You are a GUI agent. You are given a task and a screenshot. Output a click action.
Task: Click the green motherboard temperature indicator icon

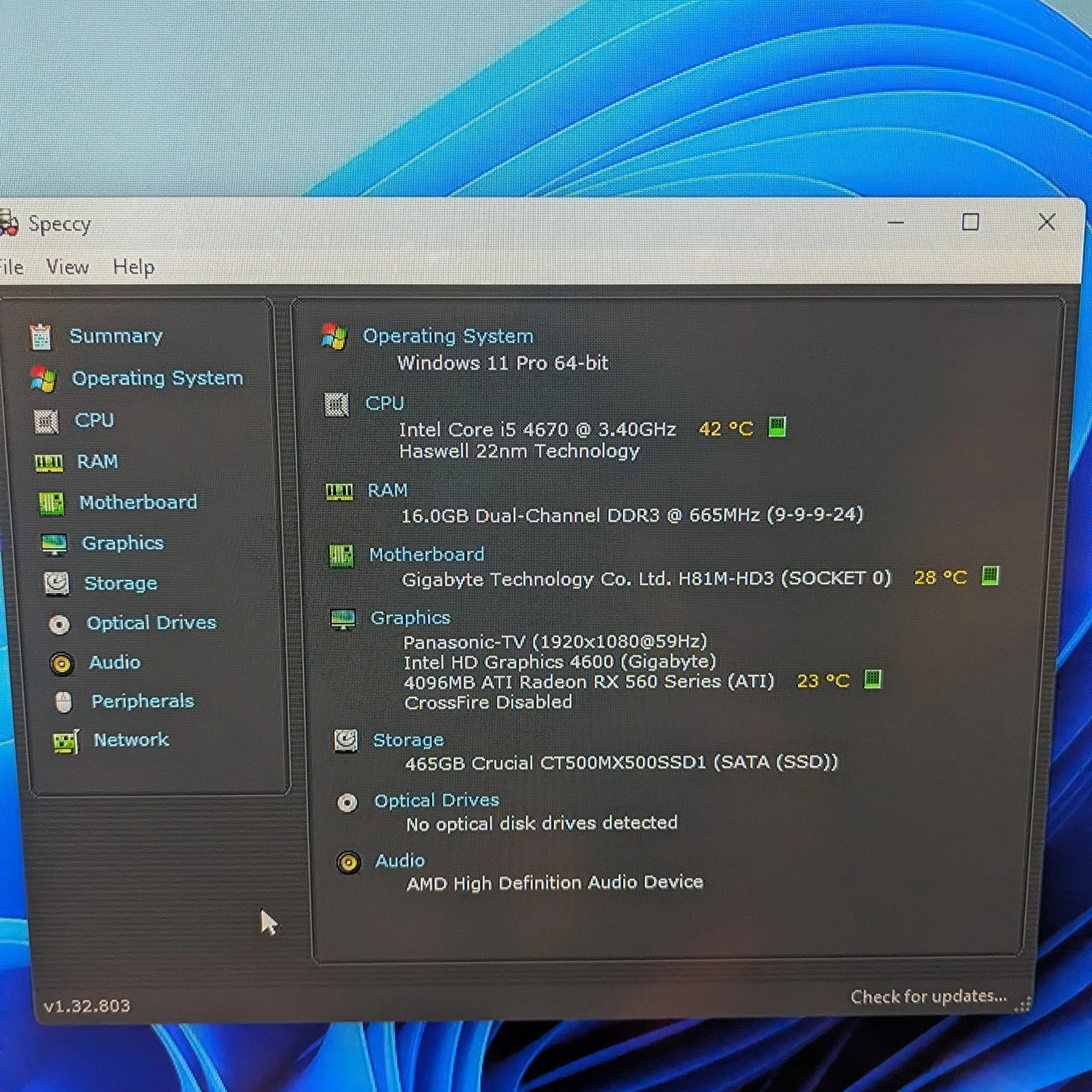(x=990, y=576)
